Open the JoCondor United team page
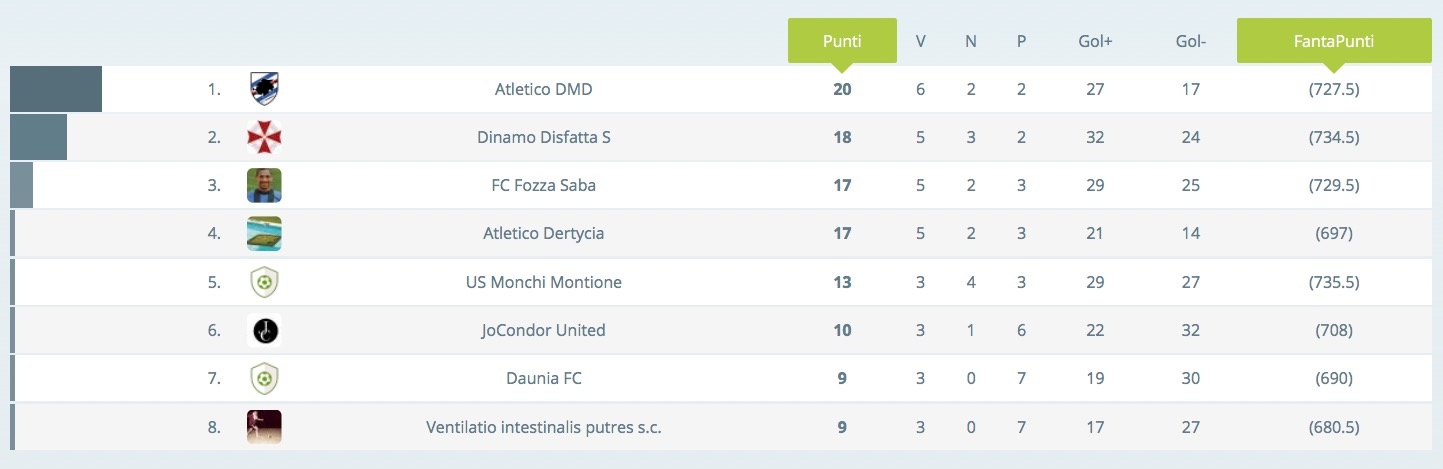 (x=544, y=330)
